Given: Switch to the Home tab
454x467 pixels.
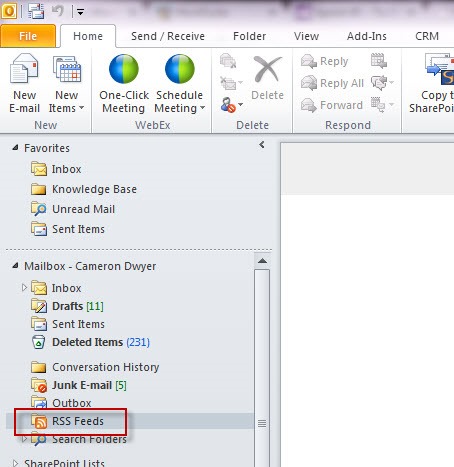Looking at the screenshot, I should [88, 36].
